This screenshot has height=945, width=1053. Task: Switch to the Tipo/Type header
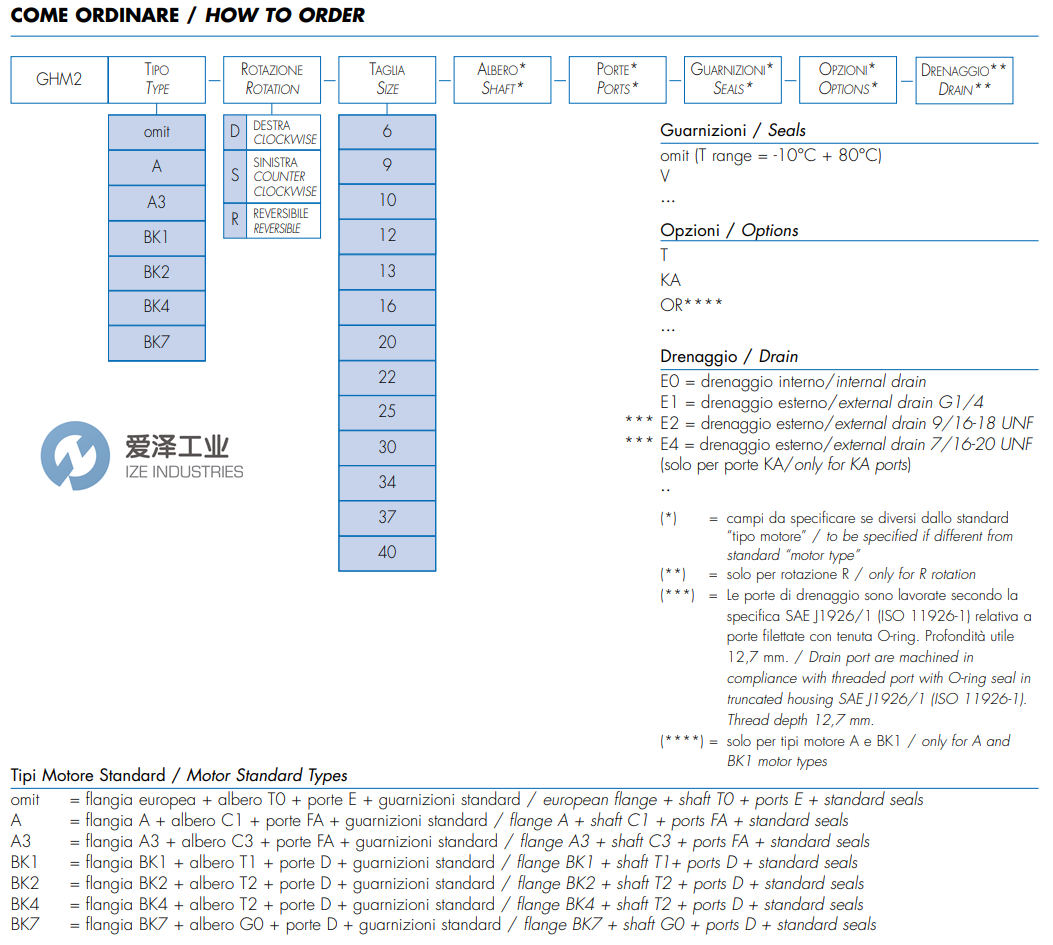tap(156, 80)
